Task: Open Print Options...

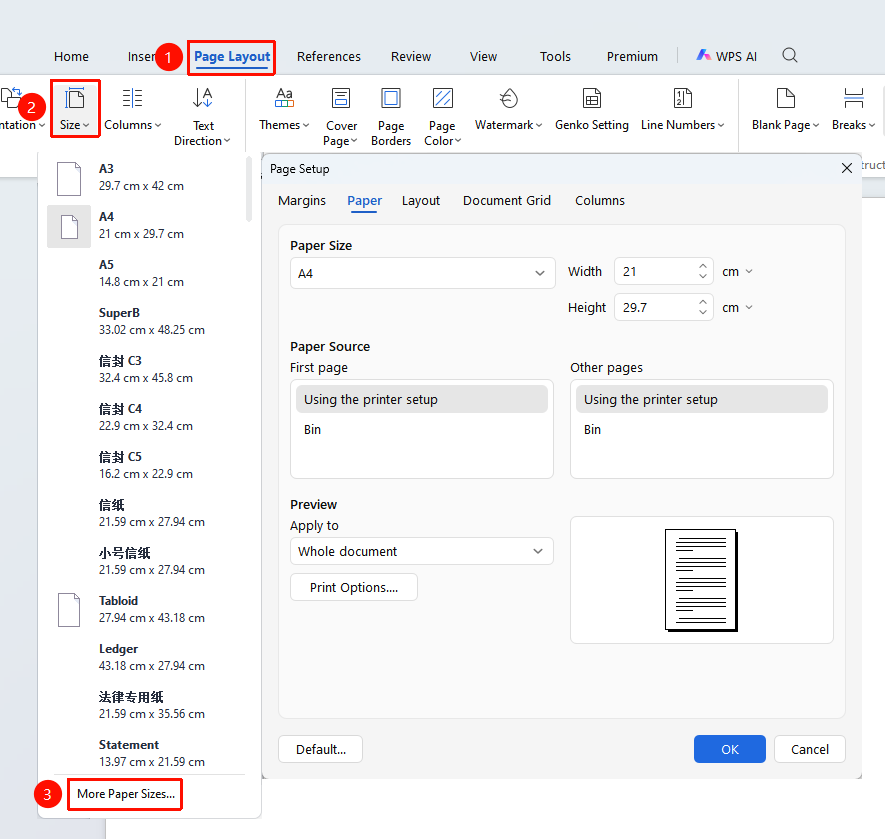Action: 354,587
